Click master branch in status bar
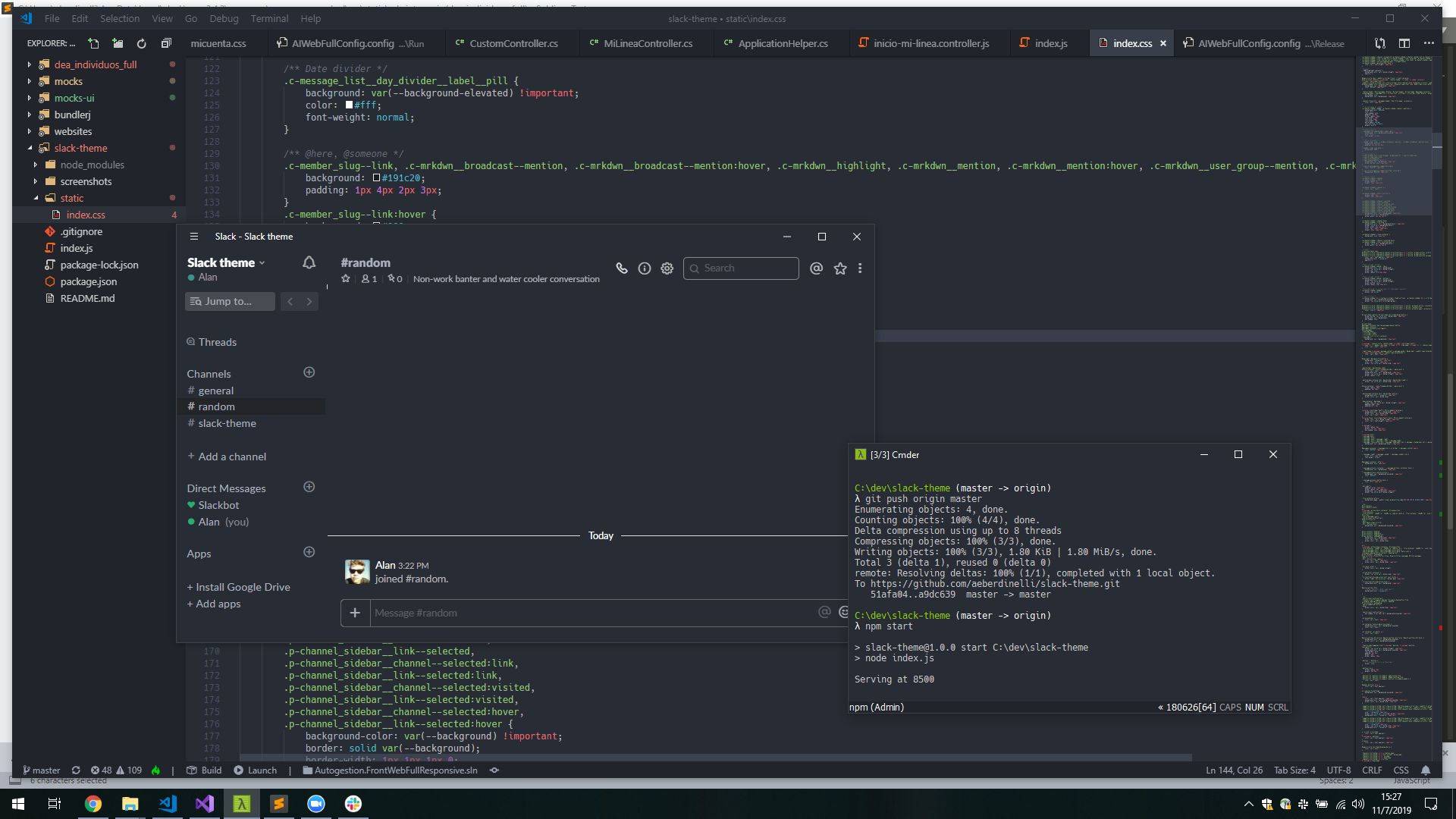This screenshot has width=1456, height=819. (42, 770)
